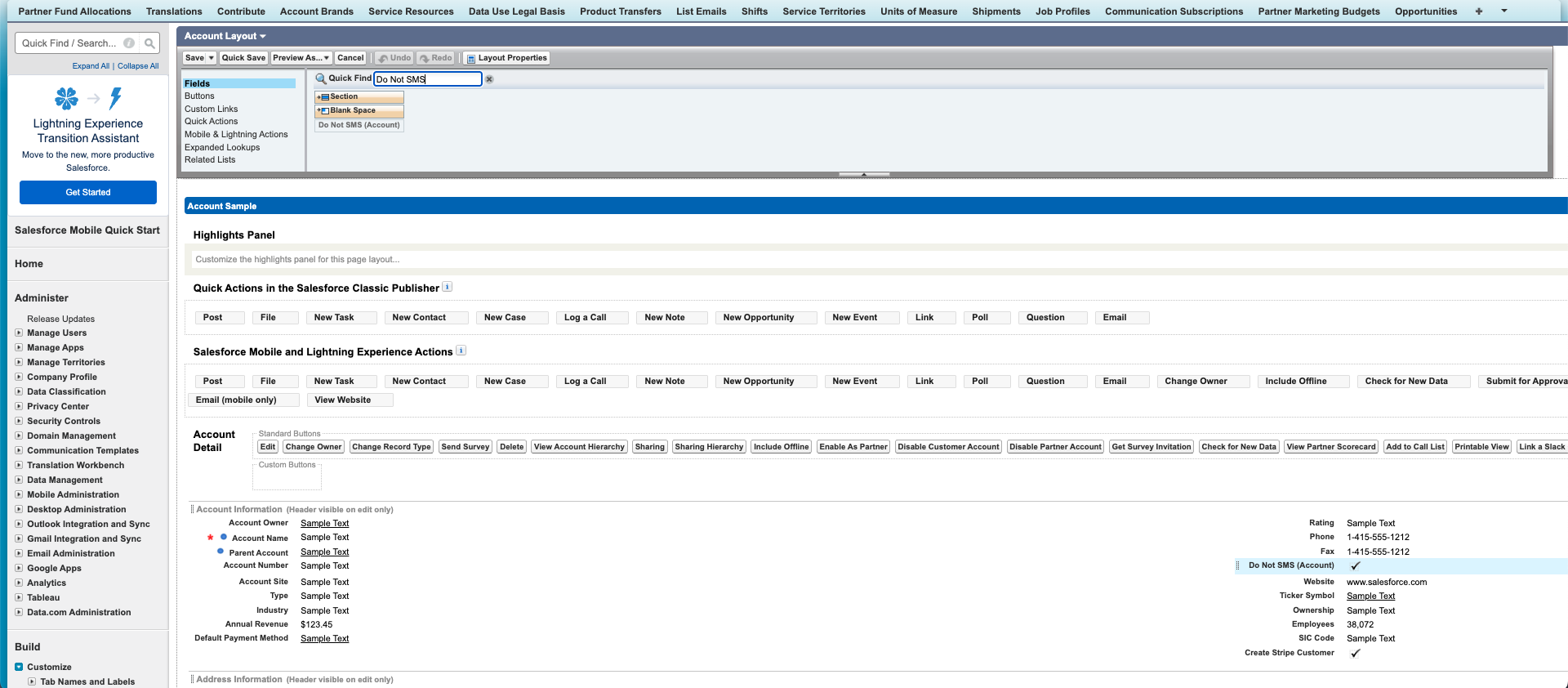Viewport: 1568px width, 688px height.
Task: Expand the Analytics tree node
Action: pyautogui.click(x=19, y=583)
